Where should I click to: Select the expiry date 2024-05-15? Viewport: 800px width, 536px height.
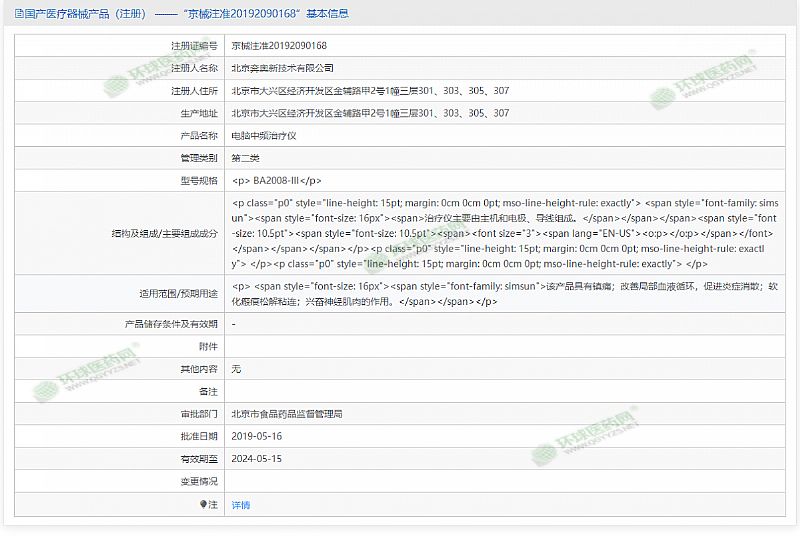pyautogui.click(x=257, y=459)
